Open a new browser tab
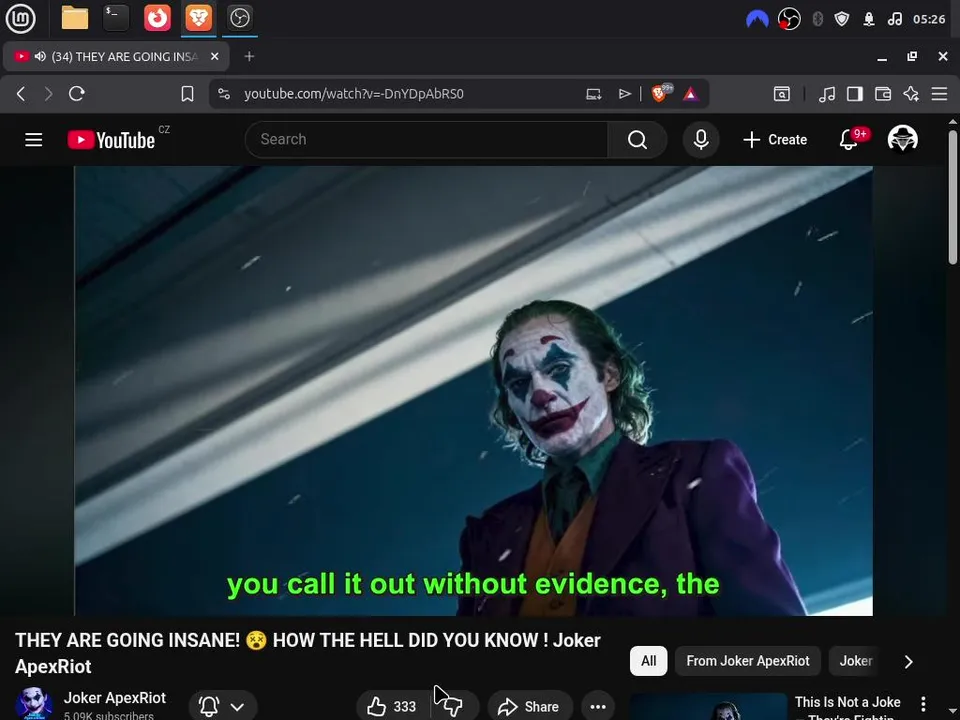 (249, 56)
